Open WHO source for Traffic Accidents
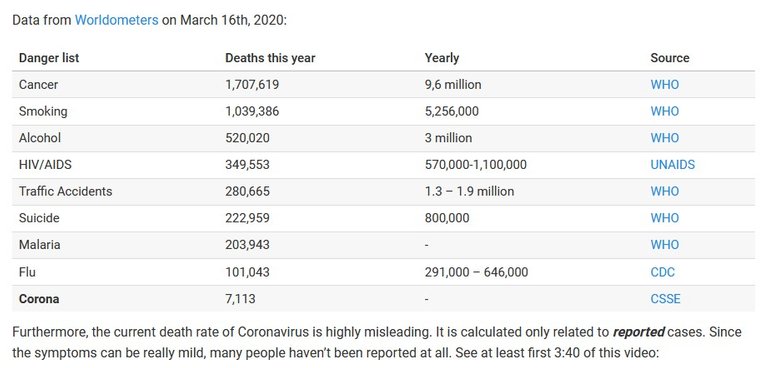 tap(665, 191)
